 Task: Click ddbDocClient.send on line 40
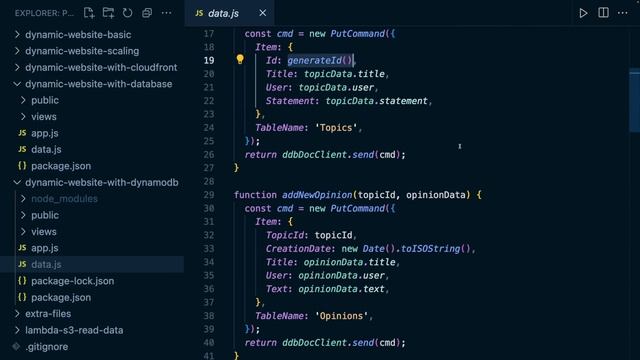click(328, 343)
